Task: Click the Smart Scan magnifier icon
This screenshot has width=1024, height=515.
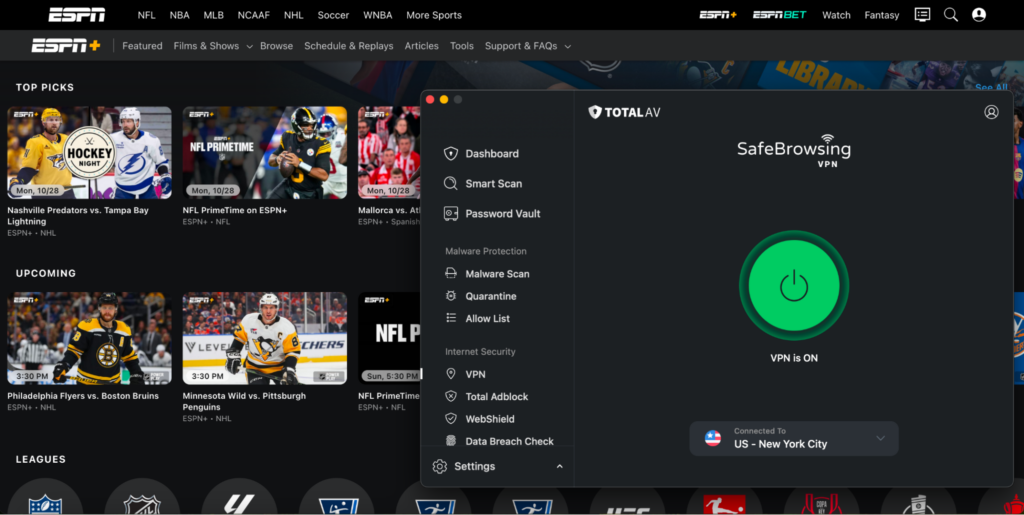Action: pyautogui.click(x=451, y=183)
